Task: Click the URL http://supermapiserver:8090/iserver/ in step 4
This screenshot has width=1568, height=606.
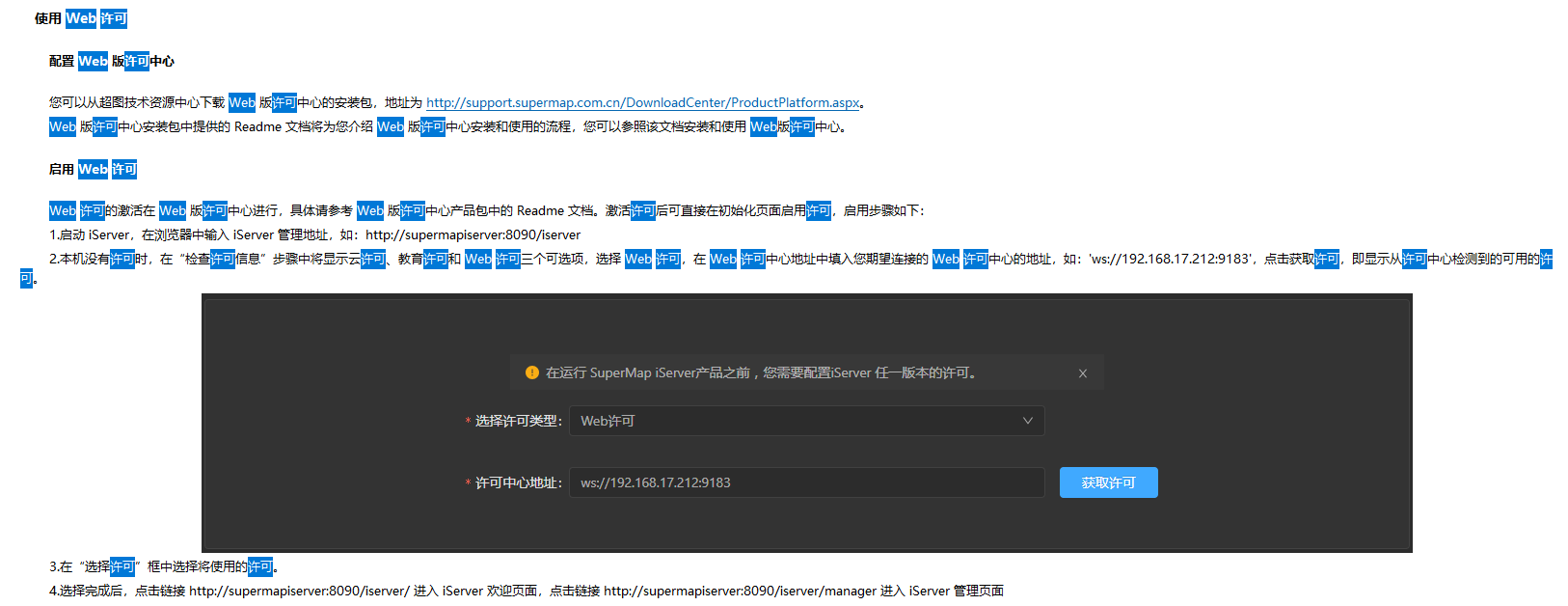Action: coord(299,591)
